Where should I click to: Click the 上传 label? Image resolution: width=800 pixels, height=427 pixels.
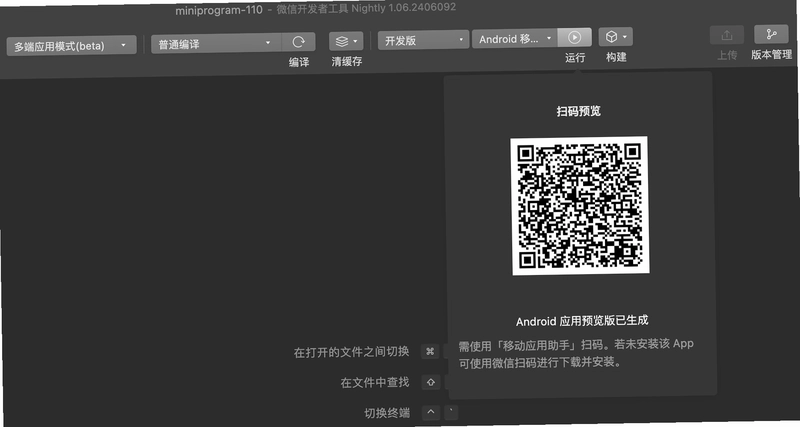tap(727, 55)
